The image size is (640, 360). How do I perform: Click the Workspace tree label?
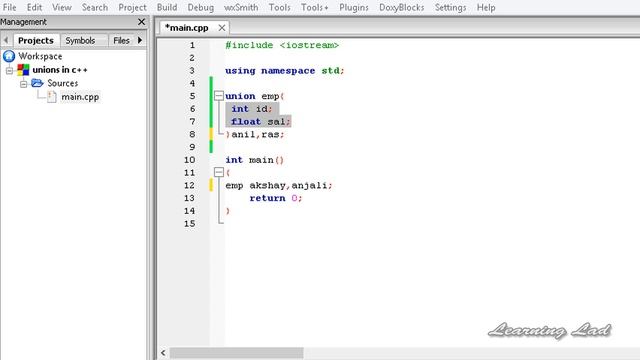pos(40,56)
